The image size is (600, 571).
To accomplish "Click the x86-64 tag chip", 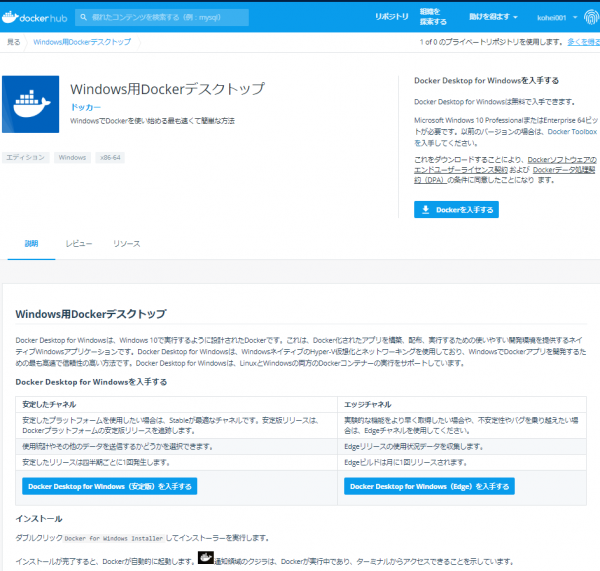I will tap(110, 158).
